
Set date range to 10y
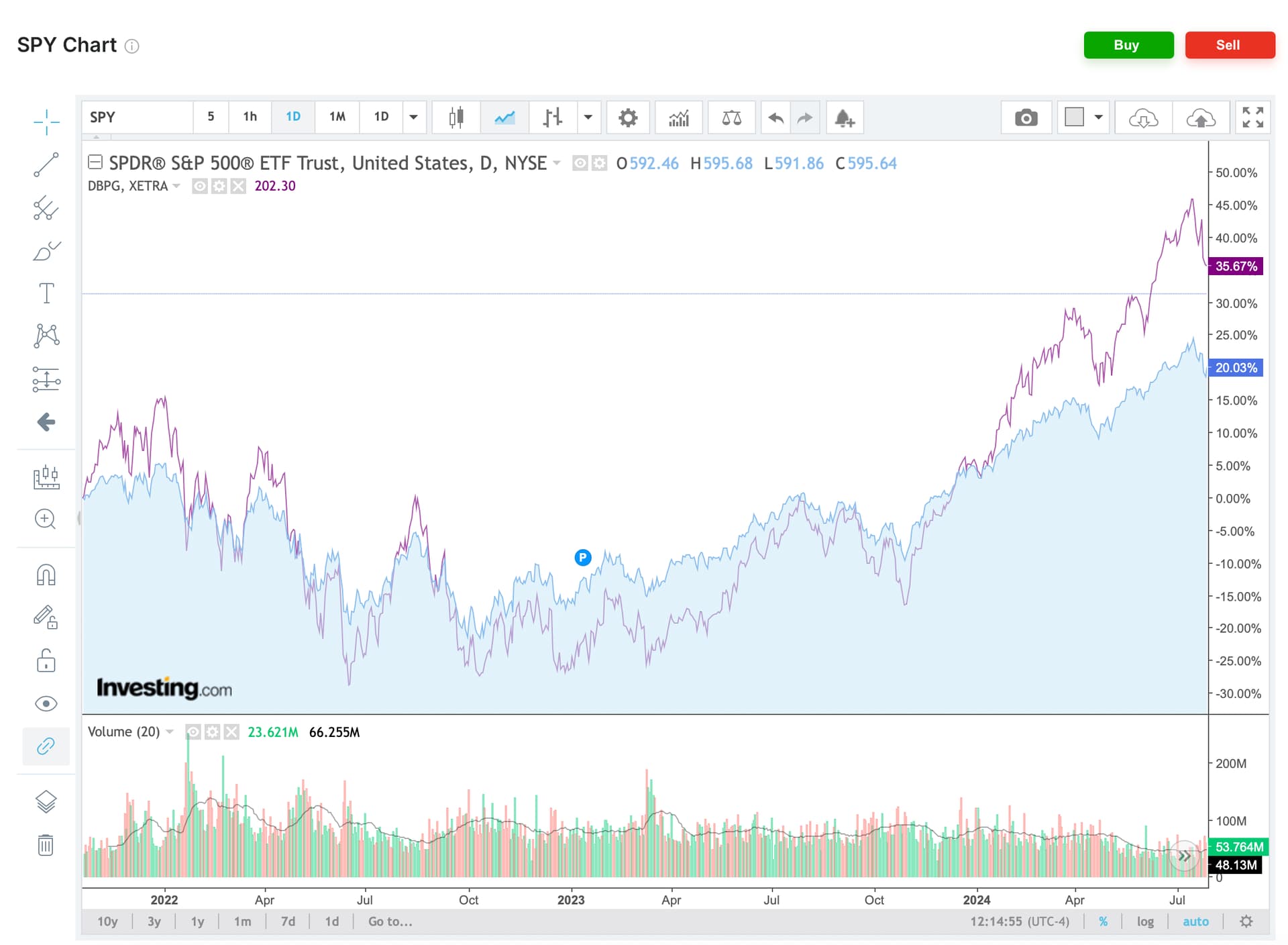pos(107,922)
